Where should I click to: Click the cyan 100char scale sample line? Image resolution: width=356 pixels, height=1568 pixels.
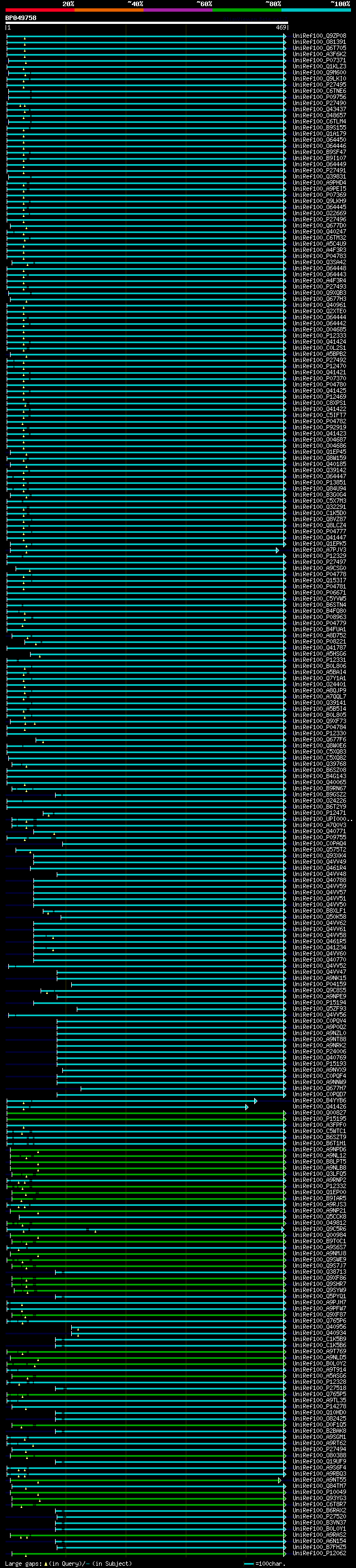tap(249, 1564)
